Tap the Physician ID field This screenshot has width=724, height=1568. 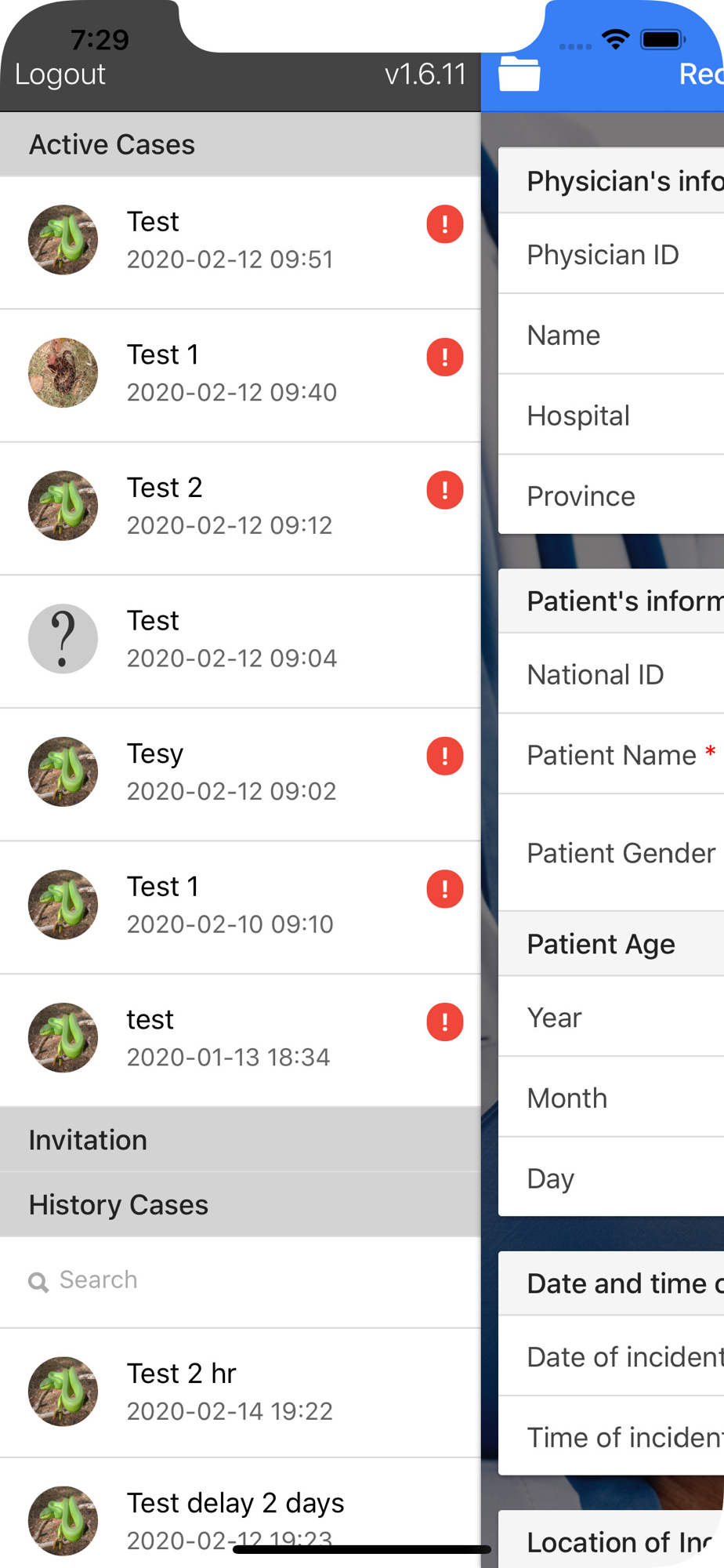pyautogui.click(x=611, y=255)
